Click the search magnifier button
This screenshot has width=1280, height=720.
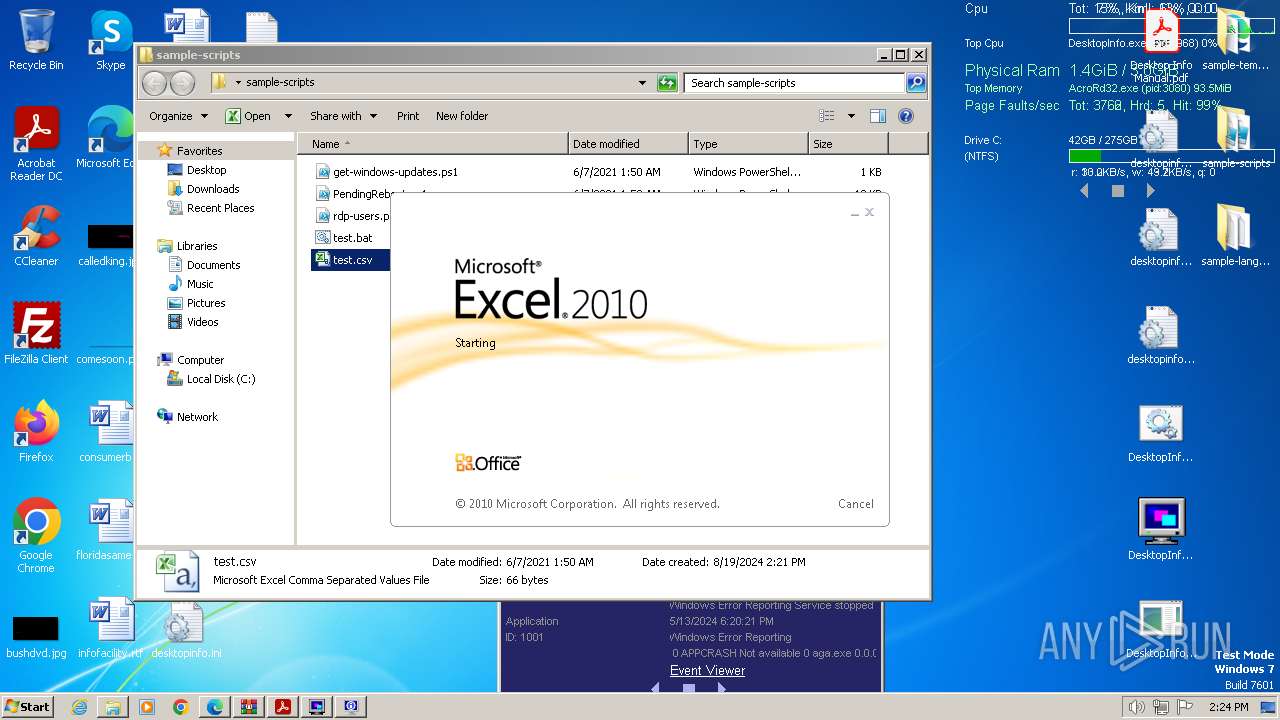tap(915, 83)
